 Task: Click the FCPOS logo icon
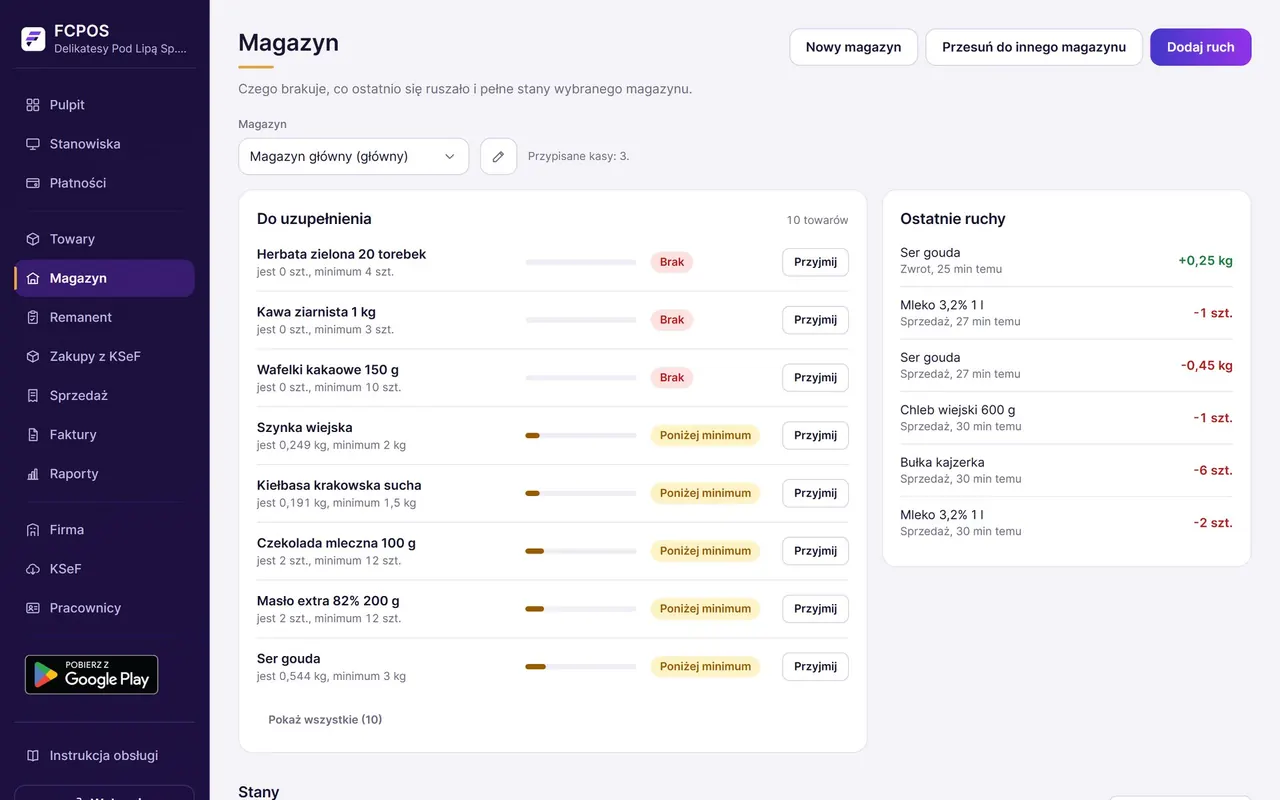coord(33,39)
